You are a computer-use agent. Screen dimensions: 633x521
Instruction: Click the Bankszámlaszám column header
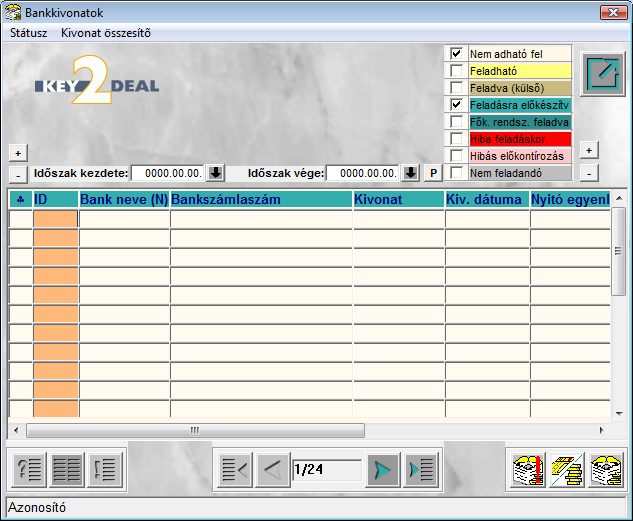(261, 199)
